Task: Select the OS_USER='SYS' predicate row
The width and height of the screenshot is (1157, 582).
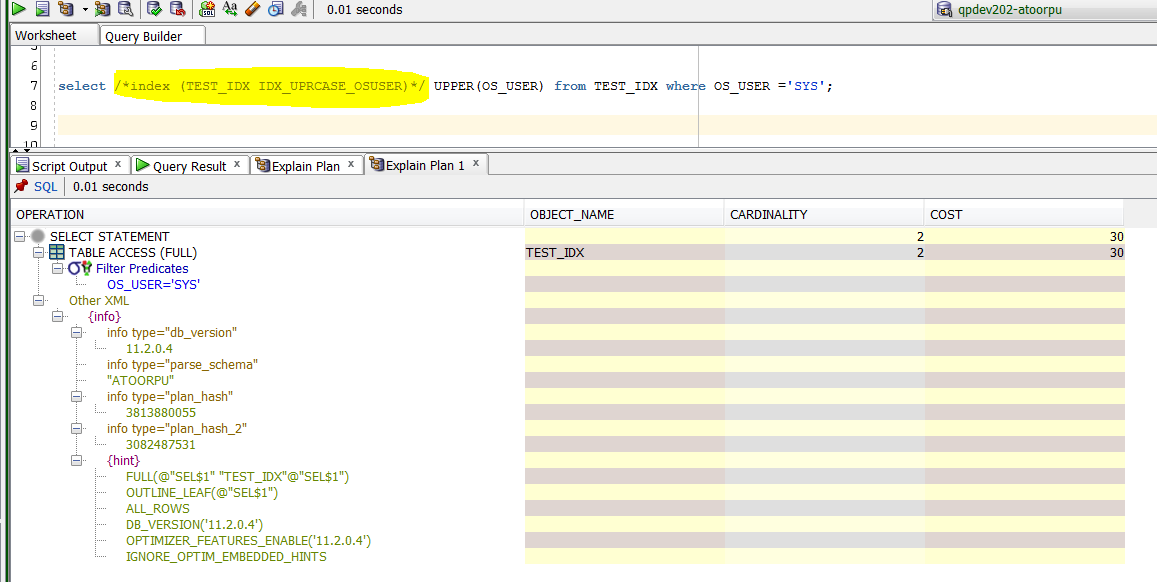Action: click(x=153, y=285)
